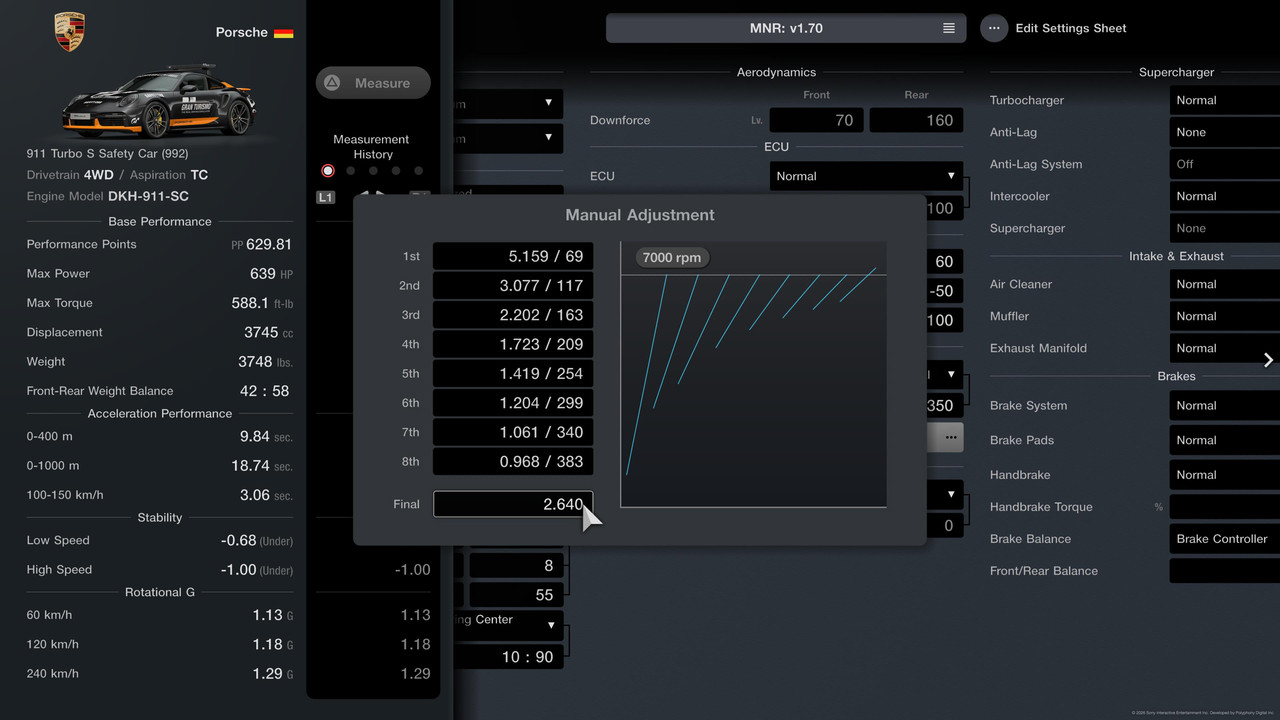Select the fifth Measurement History slot
Image resolution: width=1280 pixels, height=720 pixels.
[419, 171]
